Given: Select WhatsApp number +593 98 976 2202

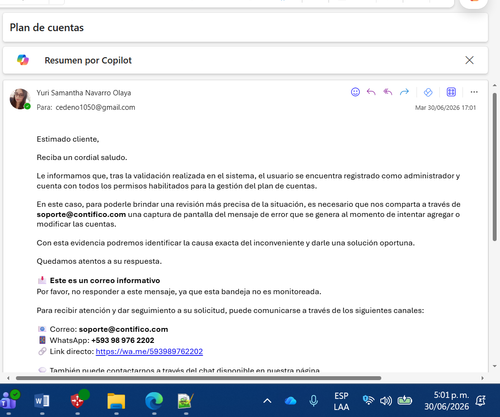Looking at the screenshot, I should (x=123, y=340).
